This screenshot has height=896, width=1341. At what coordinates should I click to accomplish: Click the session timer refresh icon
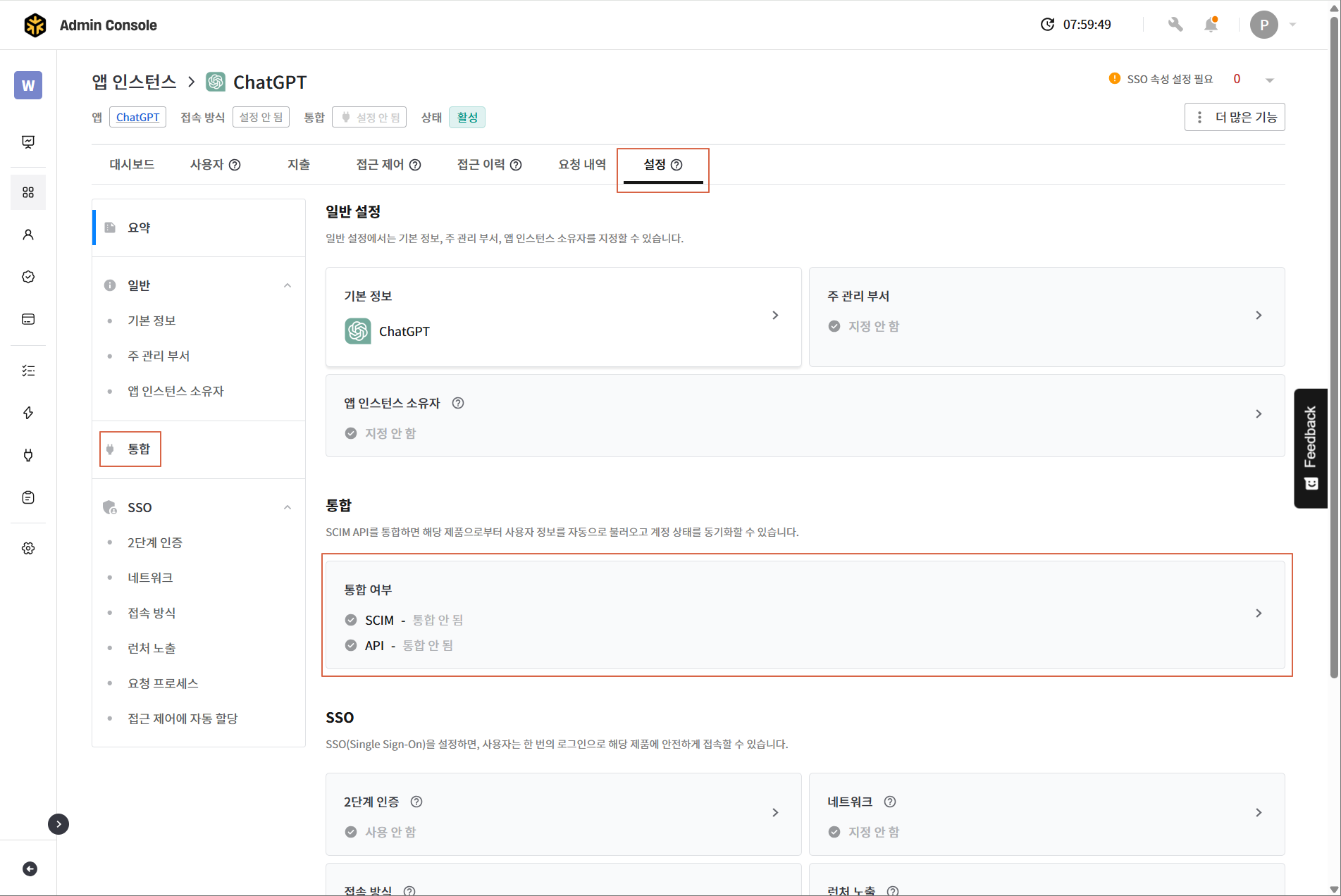point(1047,25)
